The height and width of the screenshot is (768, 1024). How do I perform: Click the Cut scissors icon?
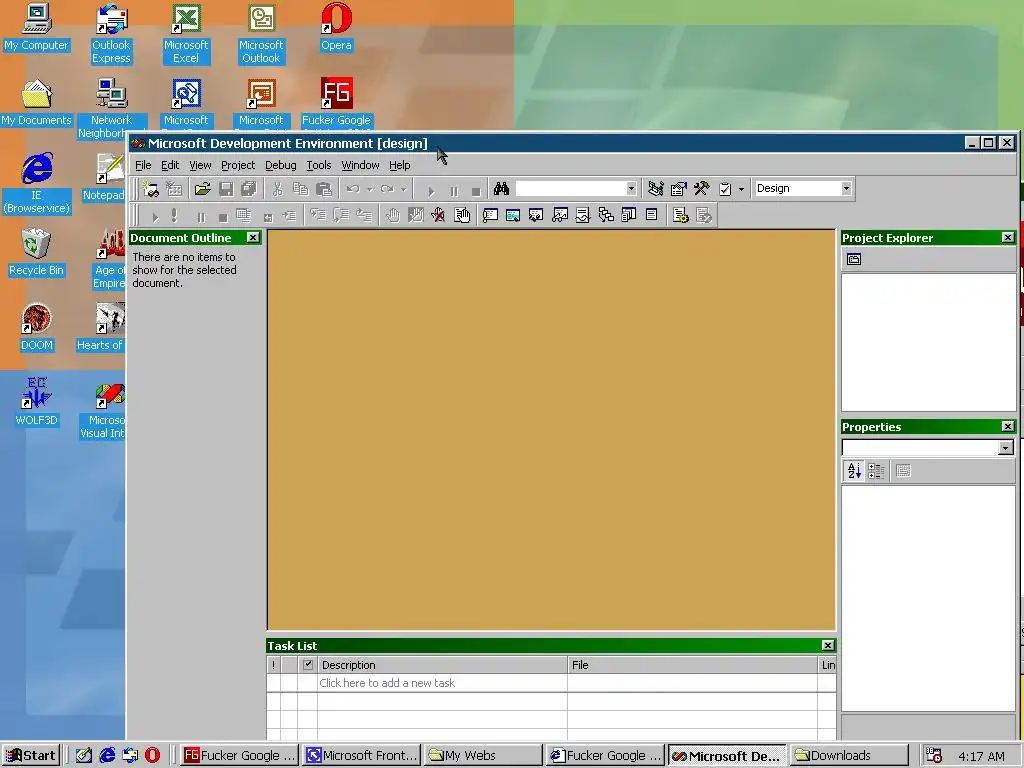278,189
